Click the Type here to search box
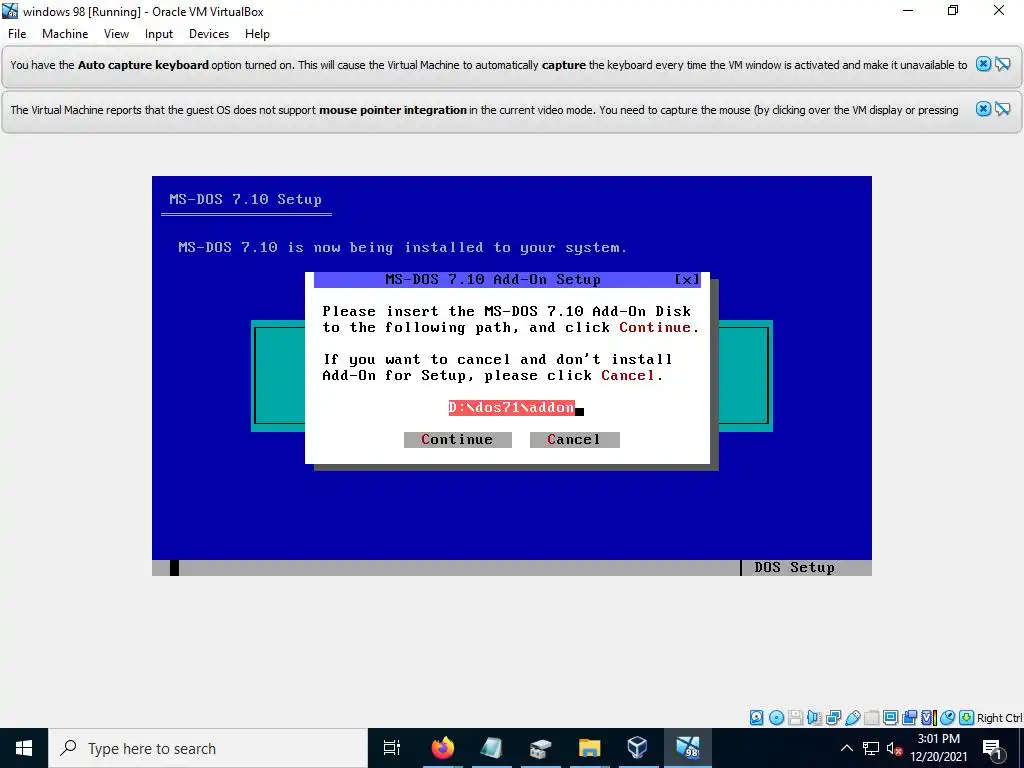 (208, 748)
